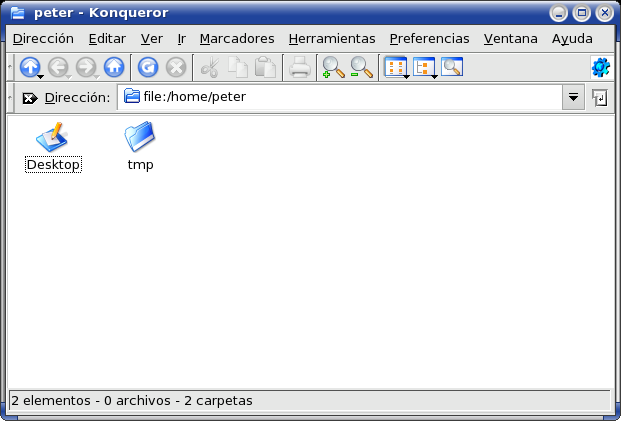Click the Up arrow navigation icon

tap(30, 67)
